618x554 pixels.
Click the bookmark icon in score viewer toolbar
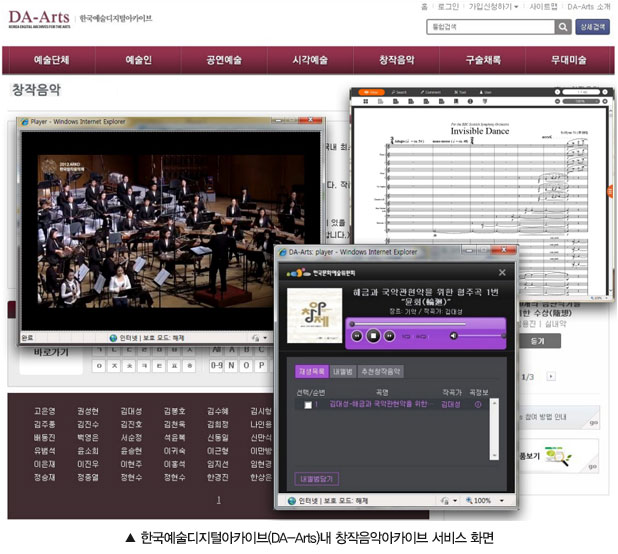tap(456, 102)
